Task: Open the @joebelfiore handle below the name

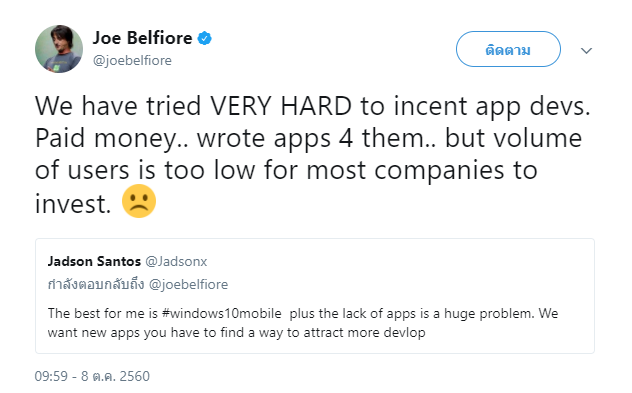Action: point(132,60)
